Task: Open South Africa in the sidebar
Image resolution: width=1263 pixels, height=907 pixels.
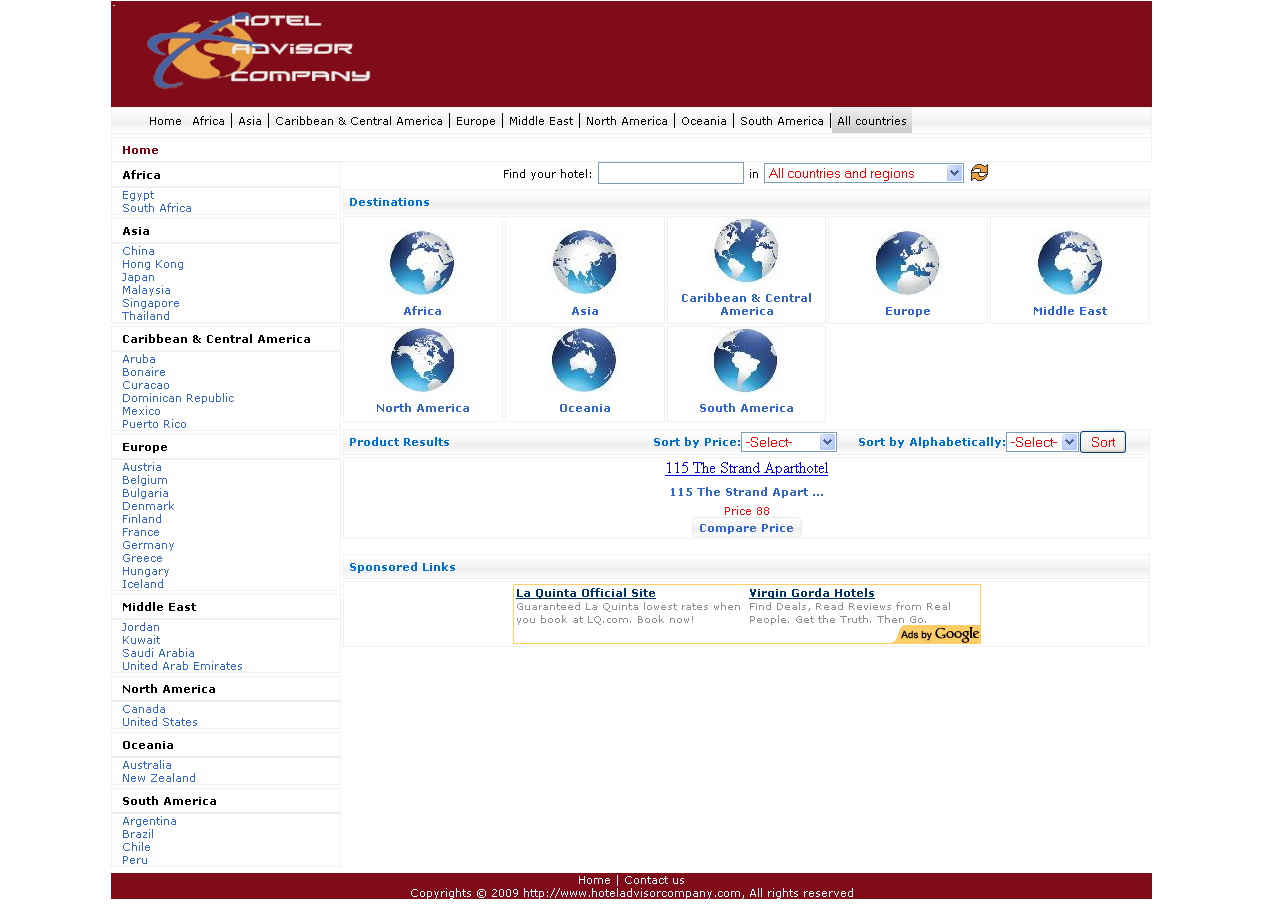Action: click(x=157, y=208)
